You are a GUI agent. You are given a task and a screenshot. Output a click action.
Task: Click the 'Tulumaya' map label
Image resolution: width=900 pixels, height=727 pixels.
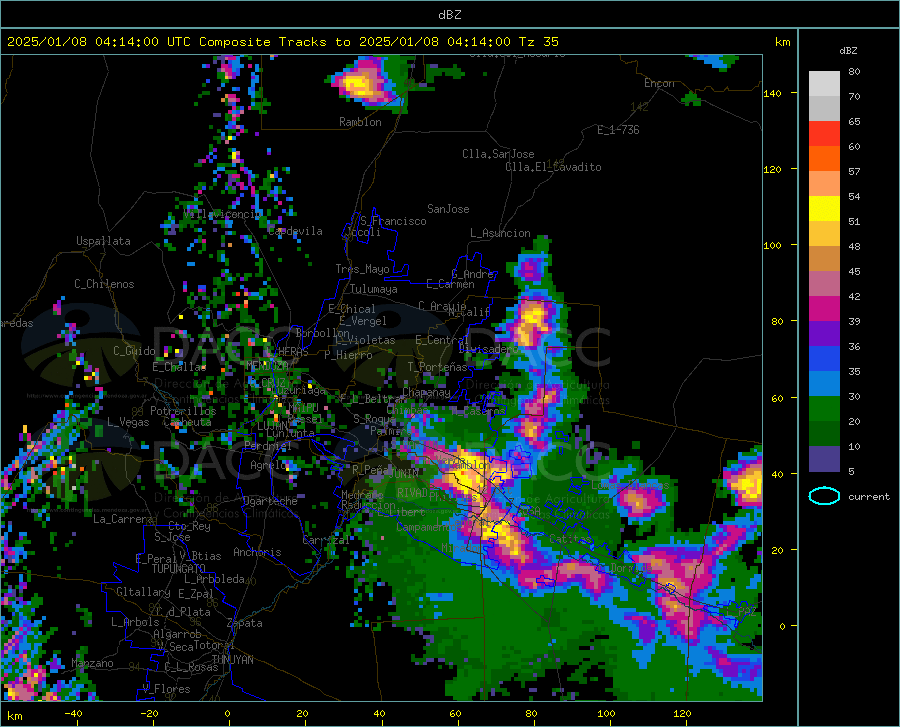click(x=373, y=289)
